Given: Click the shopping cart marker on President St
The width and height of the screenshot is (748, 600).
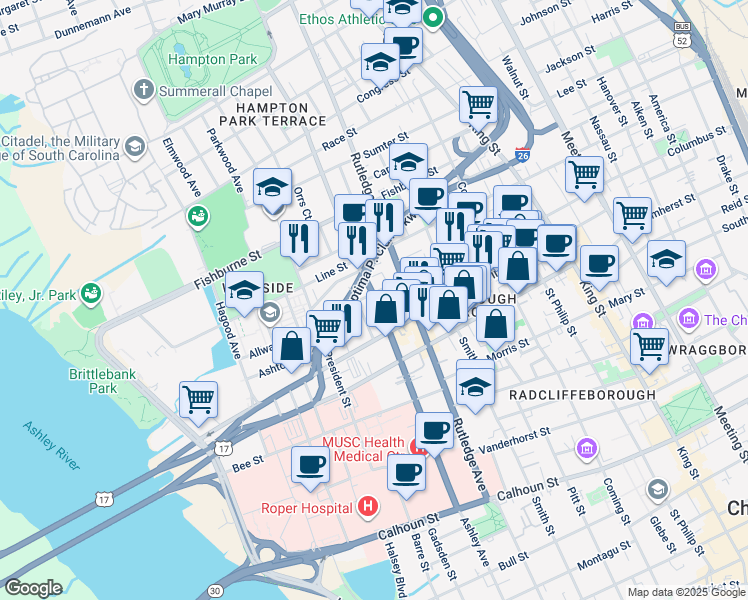Looking at the screenshot, I should tap(326, 332).
